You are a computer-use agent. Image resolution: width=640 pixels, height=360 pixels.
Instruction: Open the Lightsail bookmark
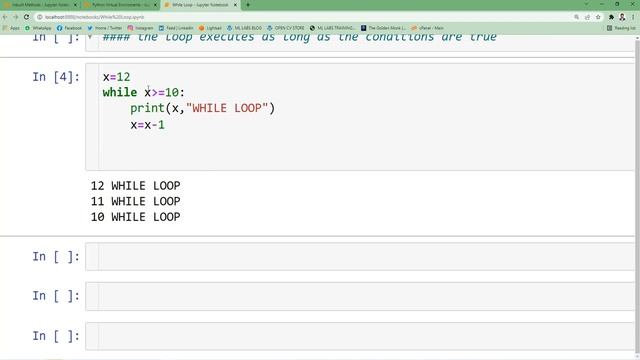(210, 28)
